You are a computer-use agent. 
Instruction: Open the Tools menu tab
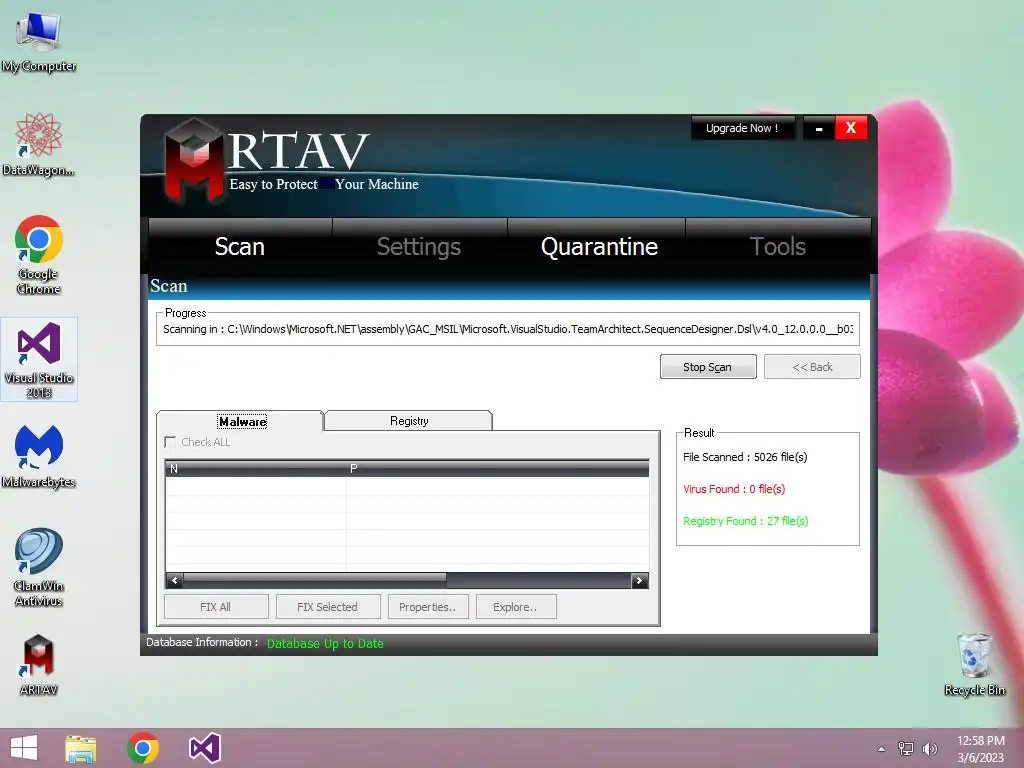(778, 246)
